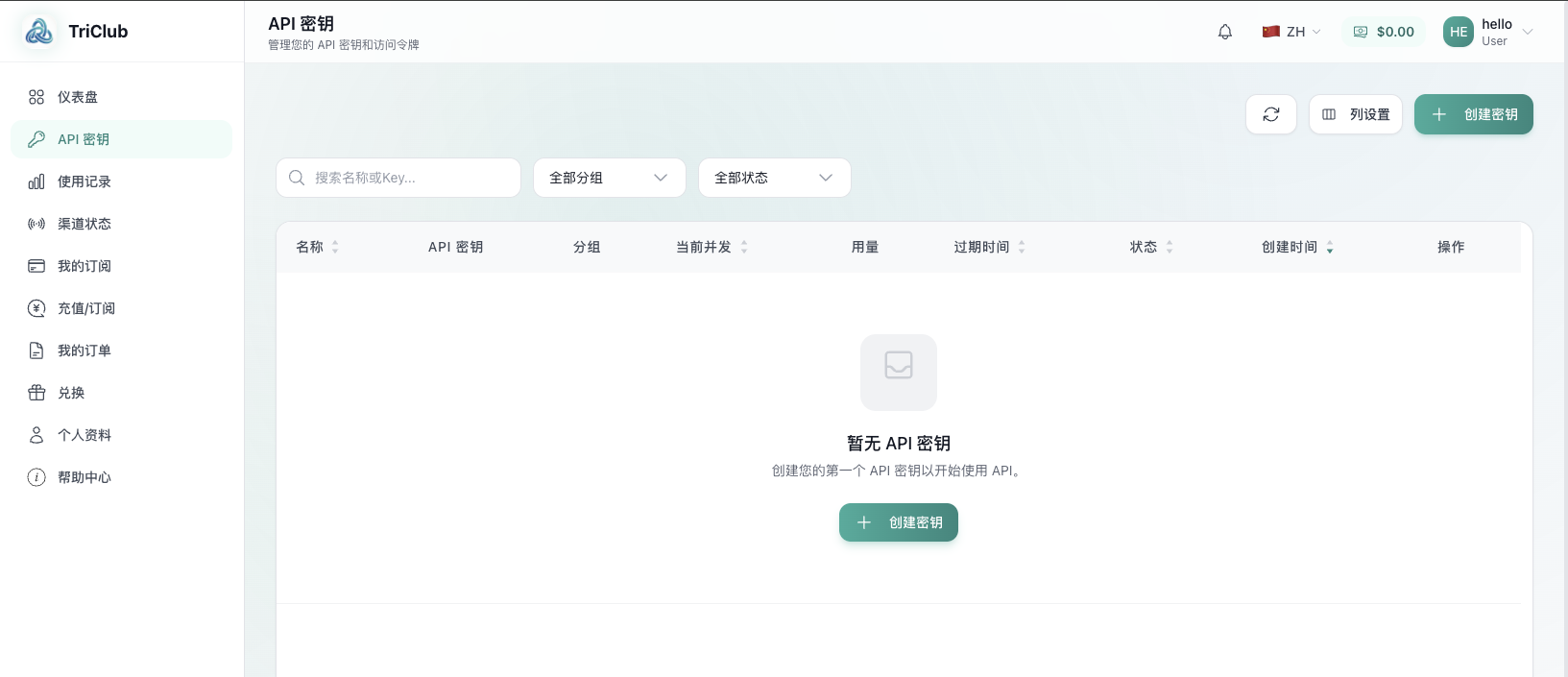Focus the 搜索名称或Key search field

(x=398, y=178)
